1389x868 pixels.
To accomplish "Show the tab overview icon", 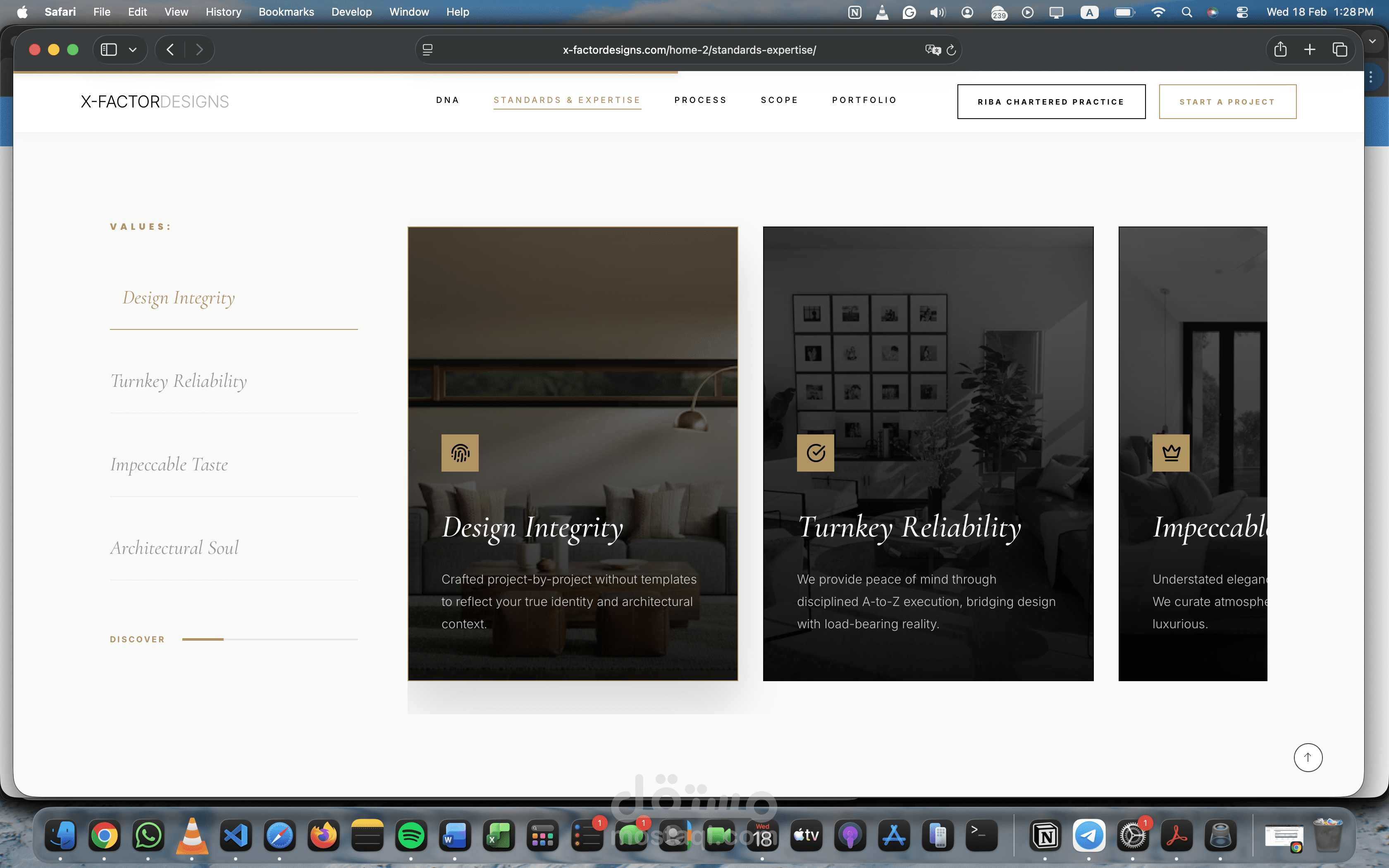I will [1340, 49].
